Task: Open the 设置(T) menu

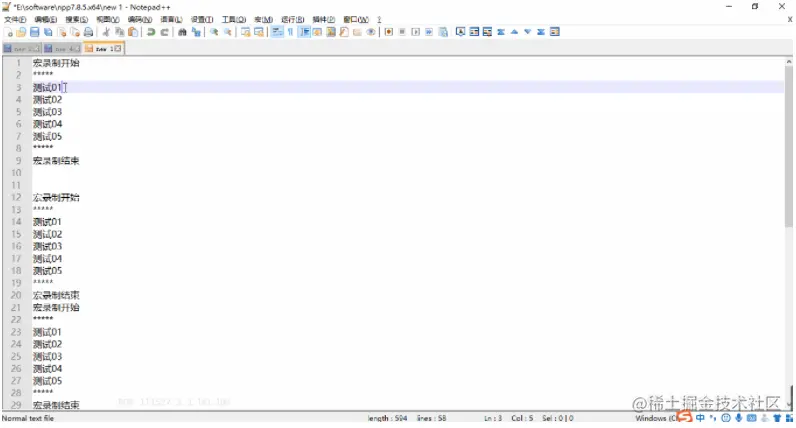Action: pyautogui.click(x=202, y=19)
